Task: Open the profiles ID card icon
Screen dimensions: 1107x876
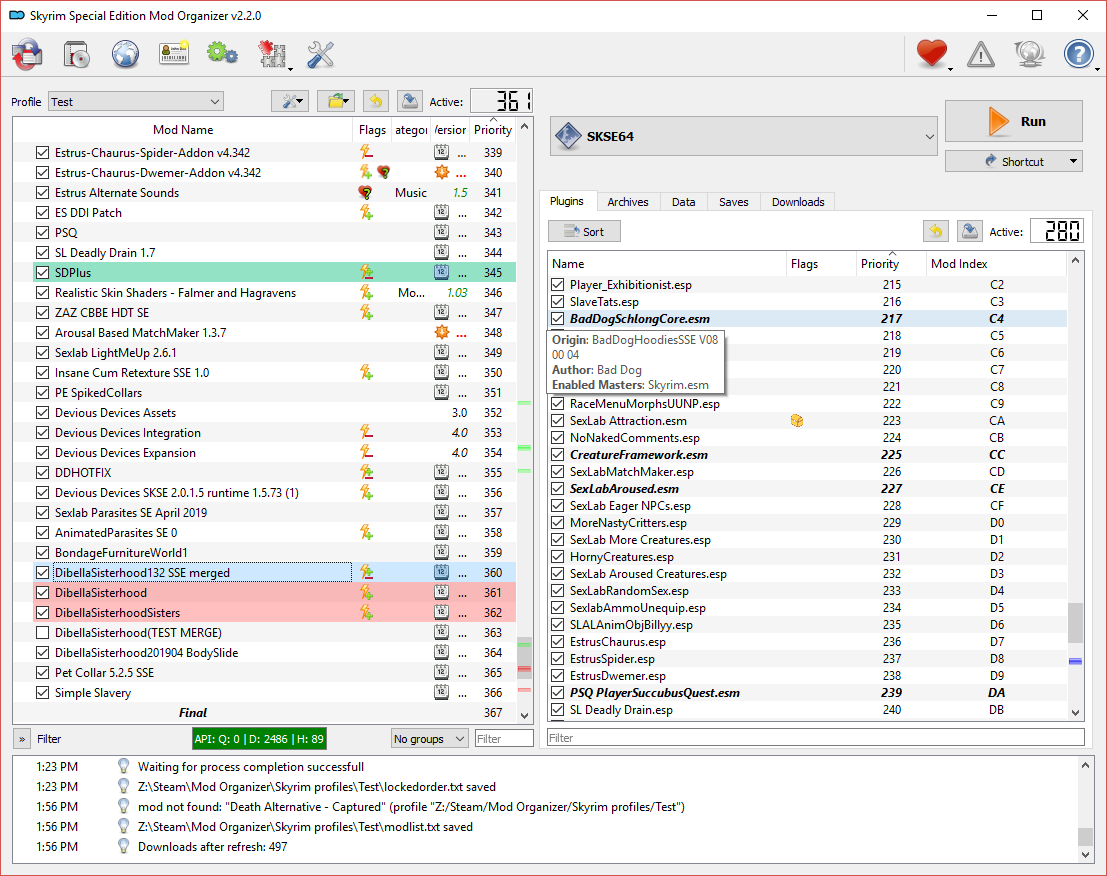Action: click(x=174, y=54)
